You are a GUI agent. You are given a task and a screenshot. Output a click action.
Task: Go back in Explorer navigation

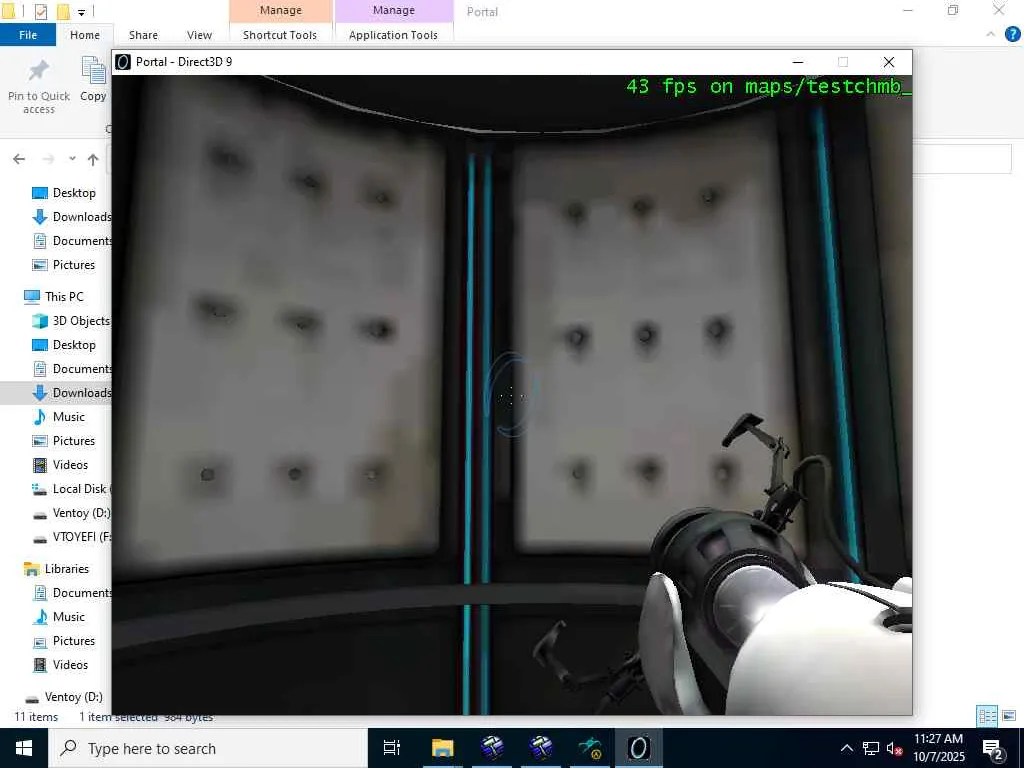19,159
